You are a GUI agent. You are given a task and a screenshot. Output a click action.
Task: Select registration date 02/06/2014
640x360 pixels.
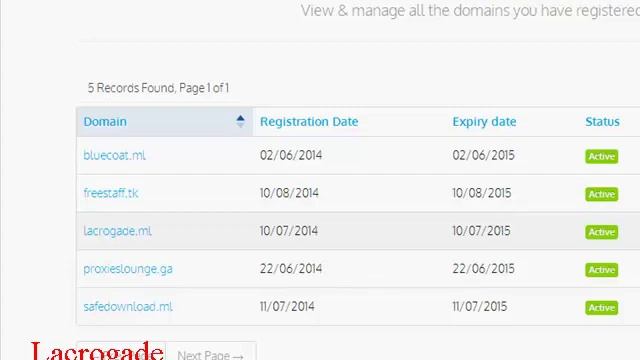(291, 155)
